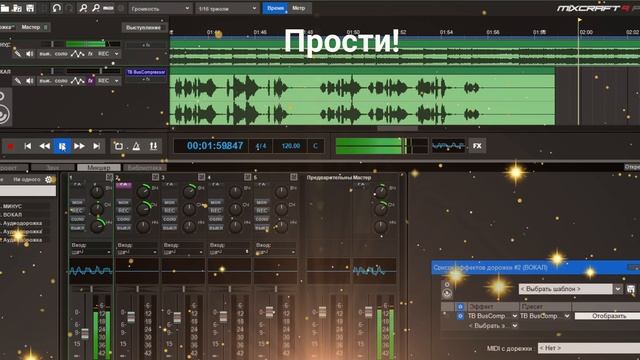Toggle loop mode icon
The image size is (640, 360).
coord(119,146)
